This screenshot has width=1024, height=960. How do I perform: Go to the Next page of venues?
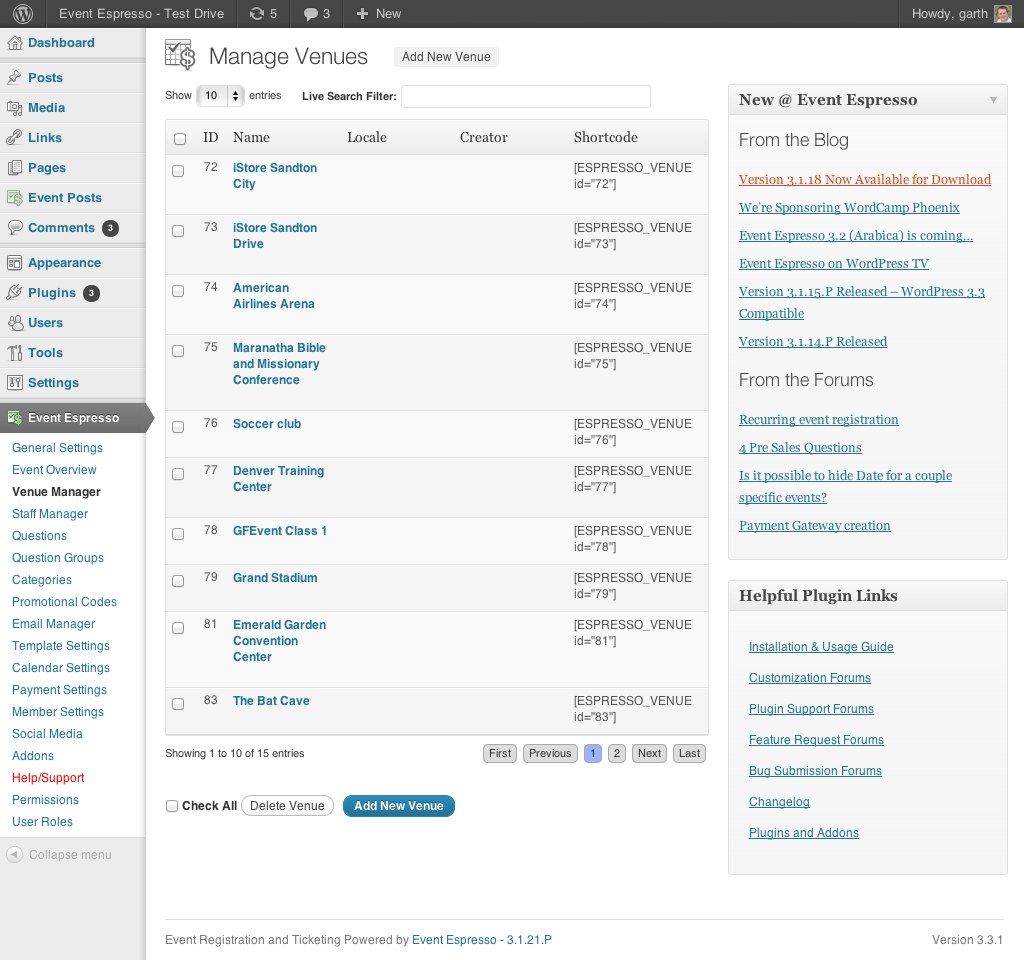[x=649, y=754]
